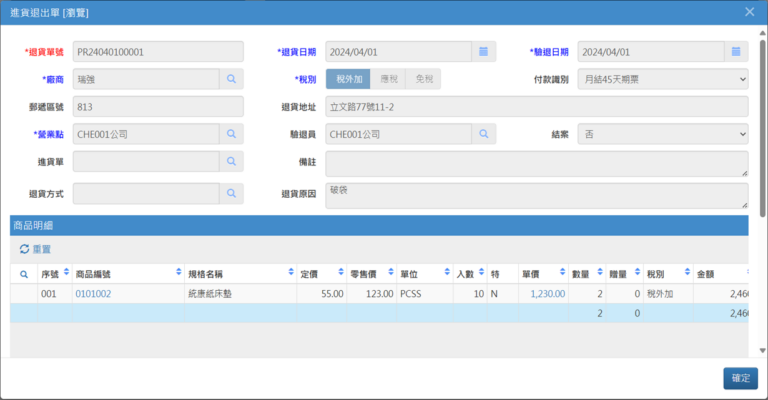Sort table by 商品編號 column arrows
Image resolution: width=768 pixels, height=400 pixels.
pos(179,272)
